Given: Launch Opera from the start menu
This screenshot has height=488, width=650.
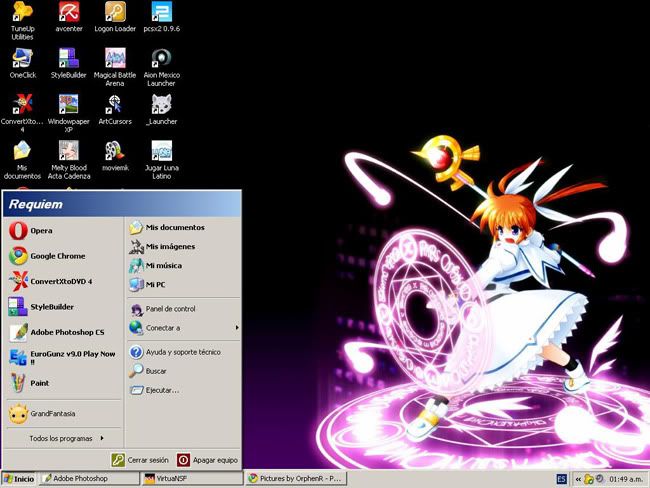Looking at the screenshot, I should (63, 231).
